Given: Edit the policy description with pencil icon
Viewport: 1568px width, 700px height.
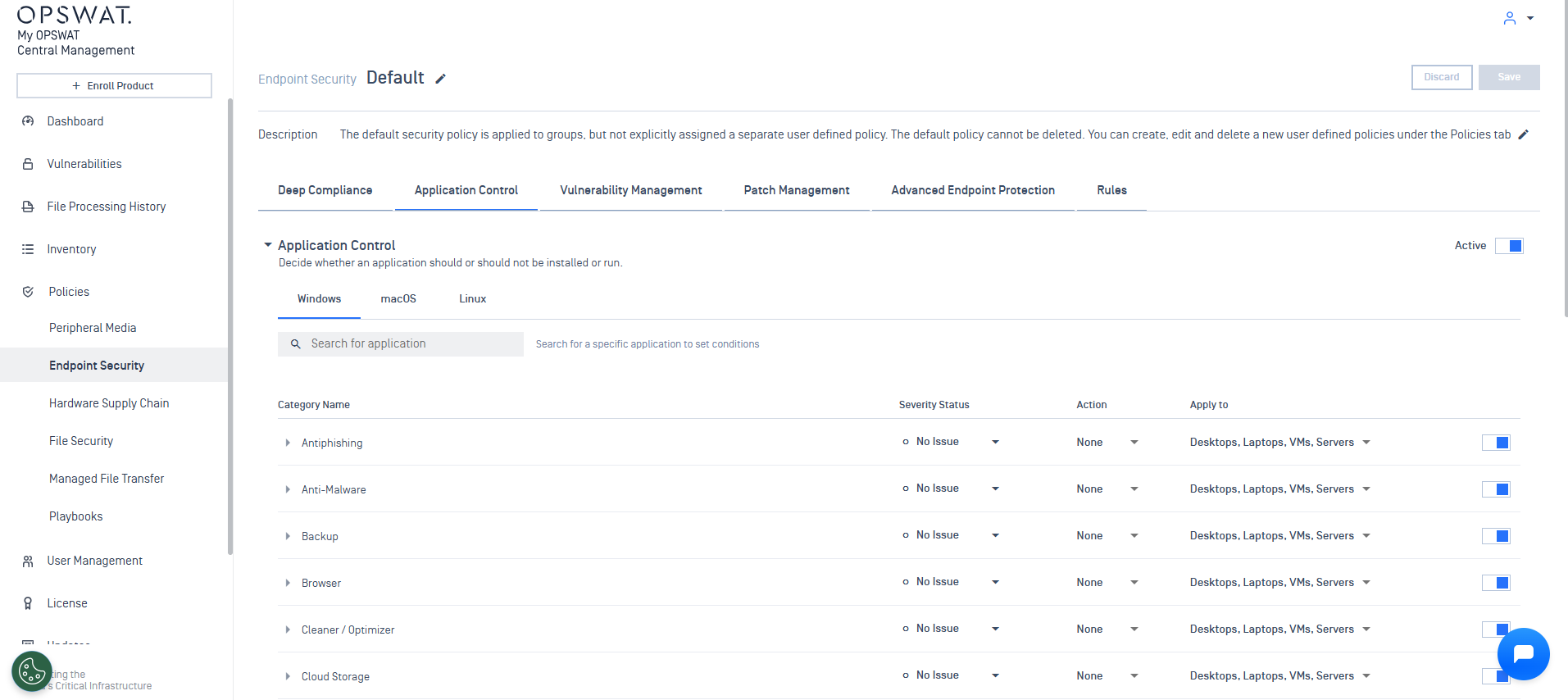Looking at the screenshot, I should point(1523,134).
